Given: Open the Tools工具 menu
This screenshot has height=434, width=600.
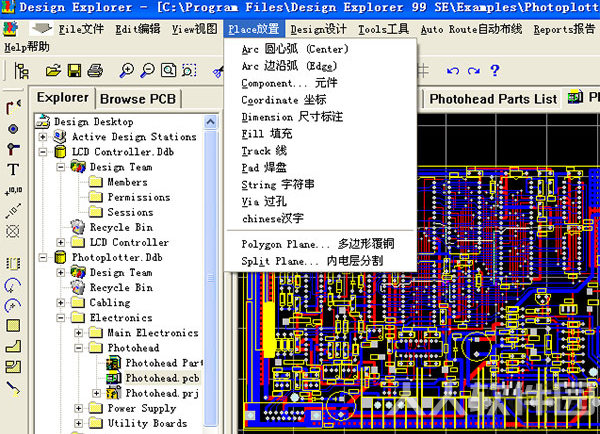Looking at the screenshot, I should pos(383,29).
